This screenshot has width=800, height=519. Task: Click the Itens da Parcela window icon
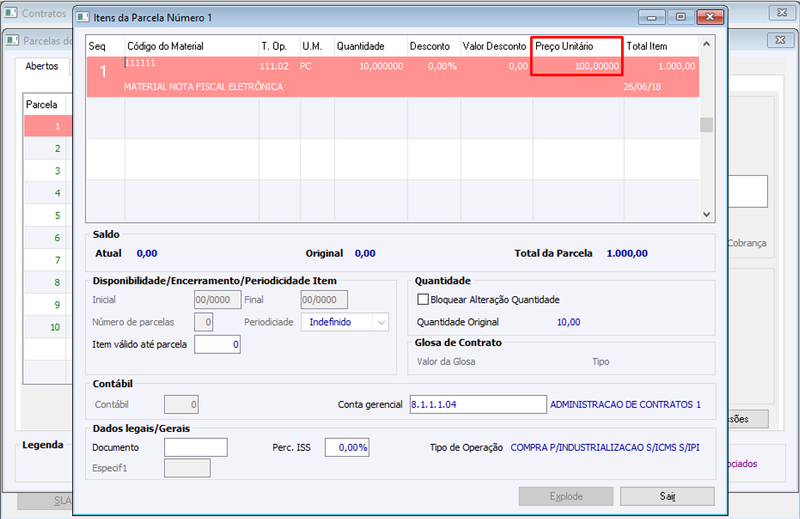click(83, 17)
